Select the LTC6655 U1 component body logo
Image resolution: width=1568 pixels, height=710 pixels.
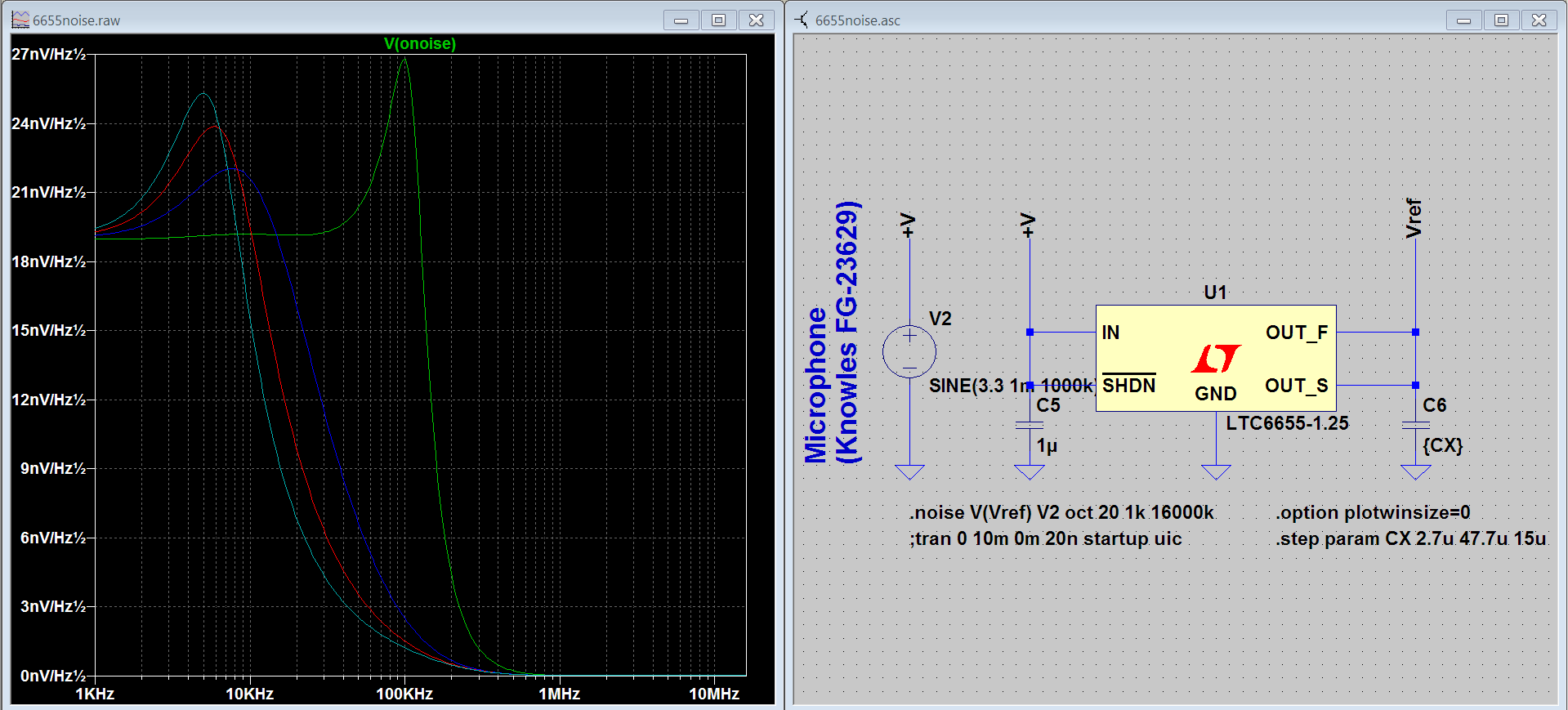[1216, 358]
